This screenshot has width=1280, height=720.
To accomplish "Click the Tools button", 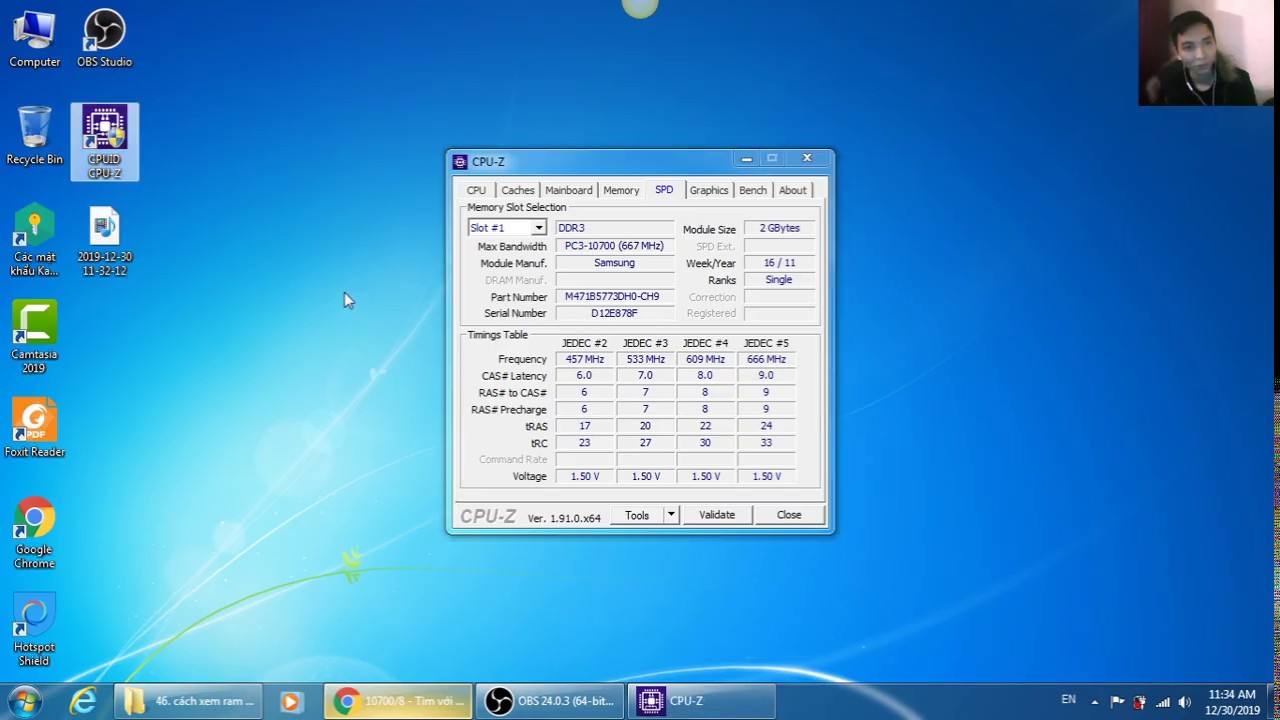I will point(637,515).
